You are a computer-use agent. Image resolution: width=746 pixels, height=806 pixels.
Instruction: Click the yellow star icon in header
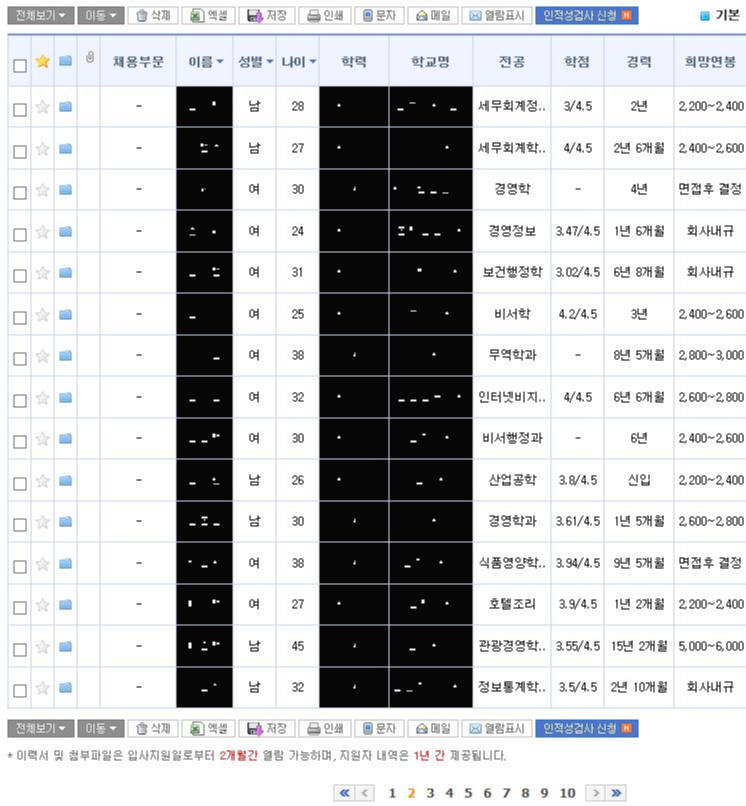[43, 61]
